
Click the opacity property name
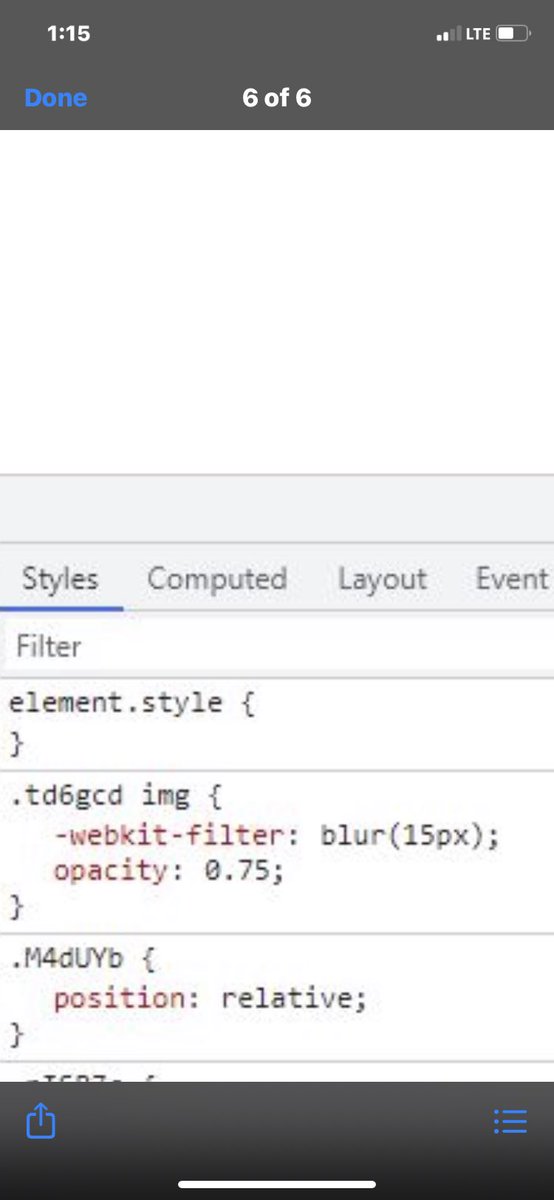(110, 871)
